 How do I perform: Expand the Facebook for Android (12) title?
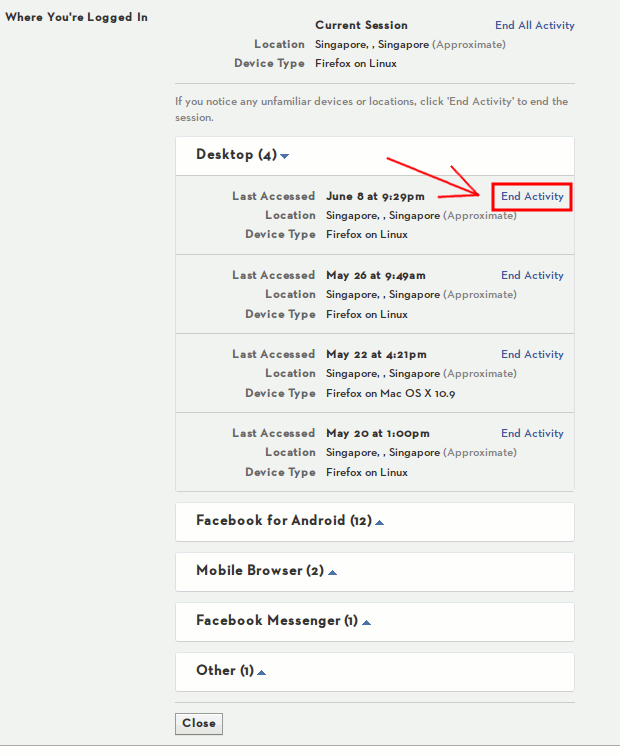point(284,521)
